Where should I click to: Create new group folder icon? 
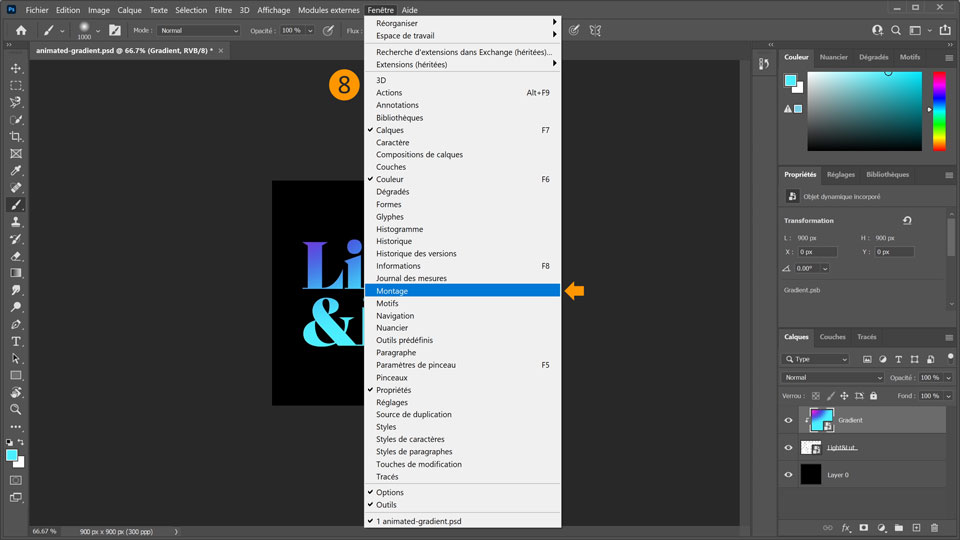[899, 528]
